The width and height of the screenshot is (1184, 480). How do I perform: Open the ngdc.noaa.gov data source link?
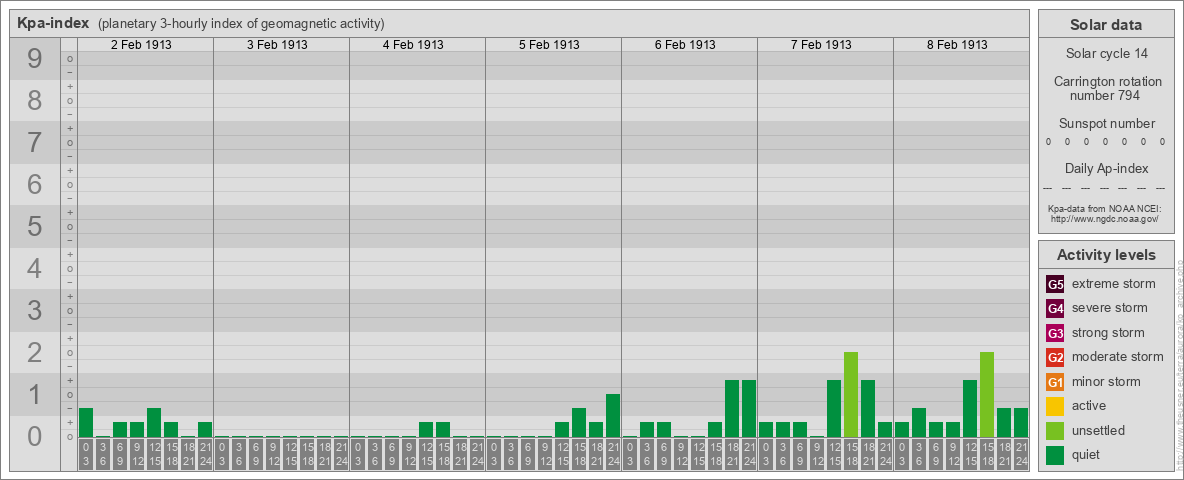click(1106, 218)
